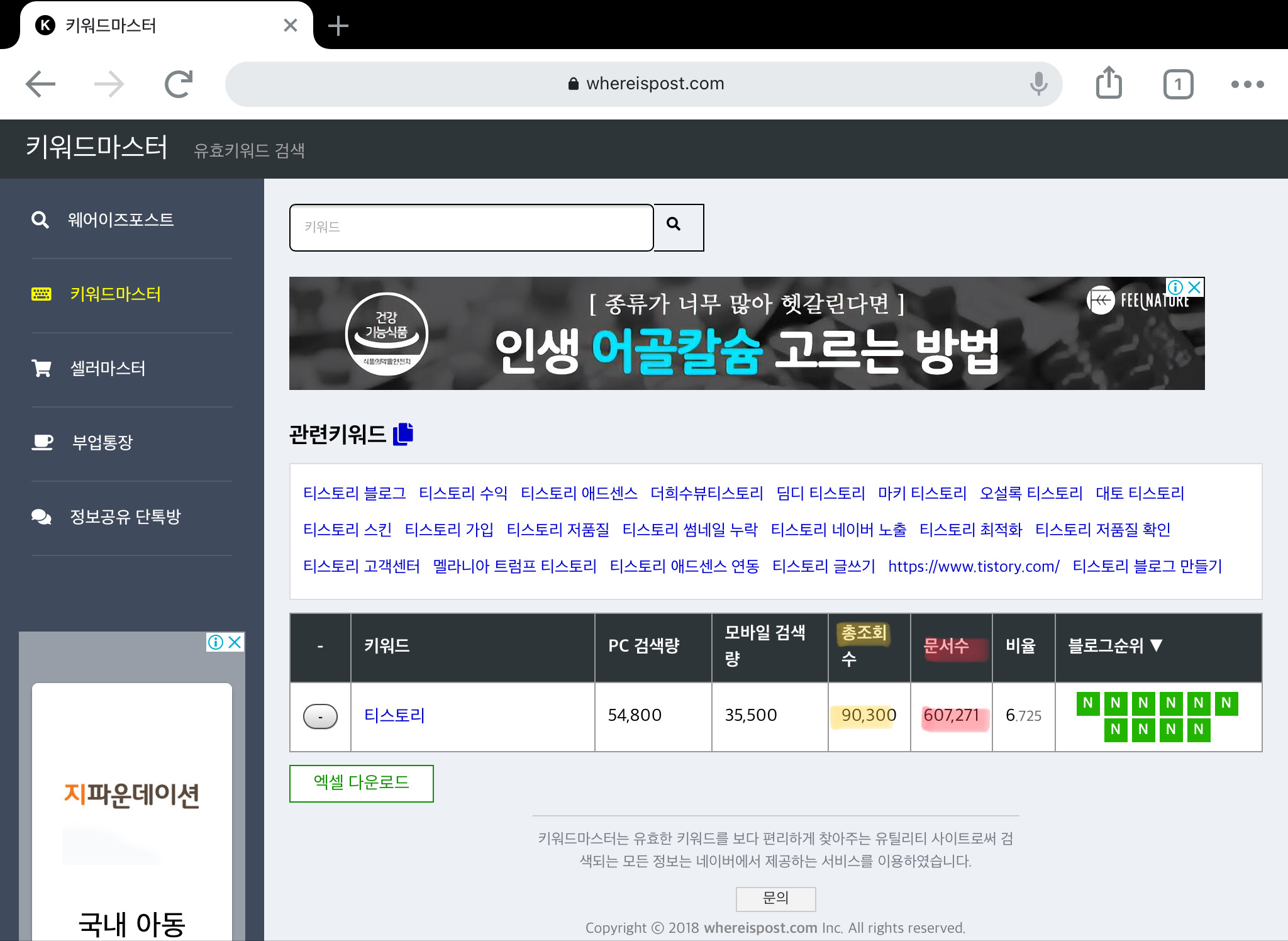This screenshot has width=1288, height=941.
Task: Close the banner ad with the X icon
Action: [1194, 287]
